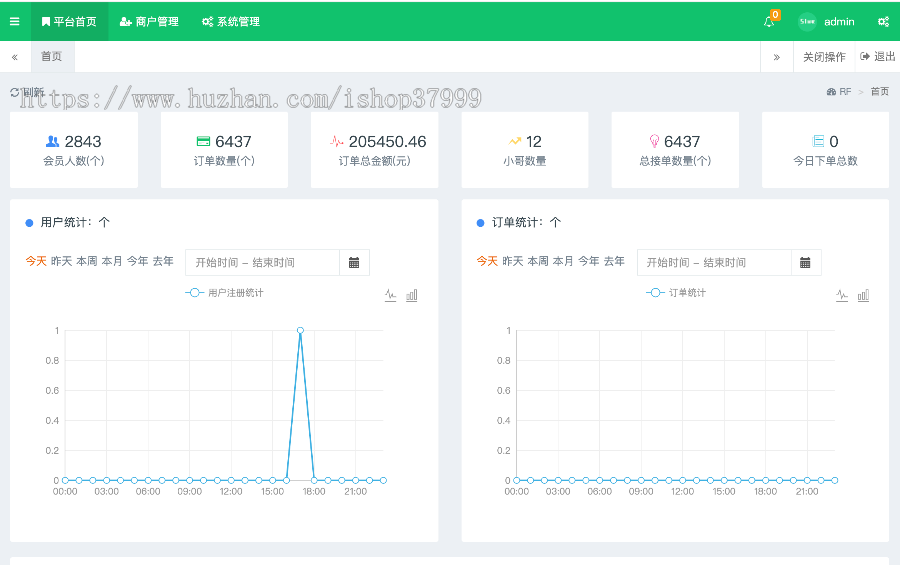
Task: Open the 系统管理 top menu
Action: [231, 21]
